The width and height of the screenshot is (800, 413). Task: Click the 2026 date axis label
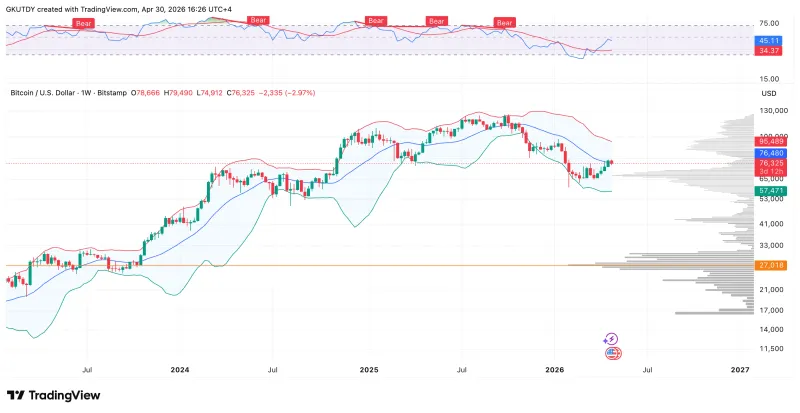pyautogui.click(x=554, y=370)
